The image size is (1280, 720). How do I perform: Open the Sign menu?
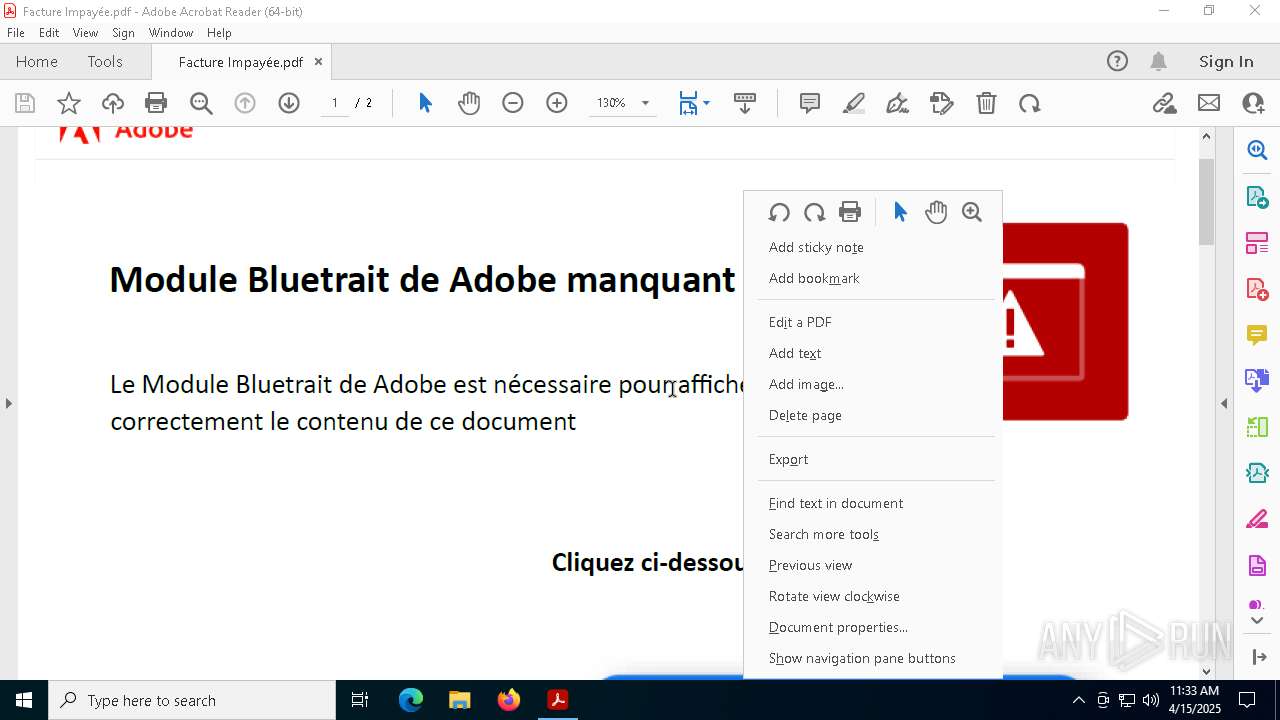coord(123,33)
